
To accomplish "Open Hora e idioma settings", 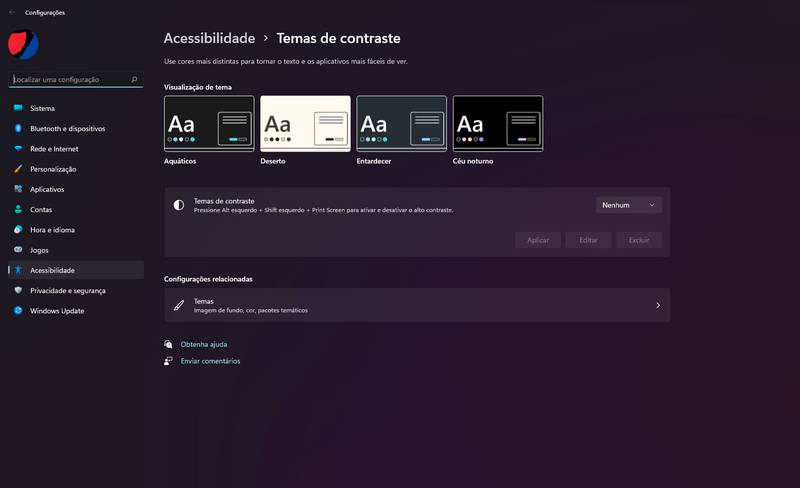I will coord(76,230).
